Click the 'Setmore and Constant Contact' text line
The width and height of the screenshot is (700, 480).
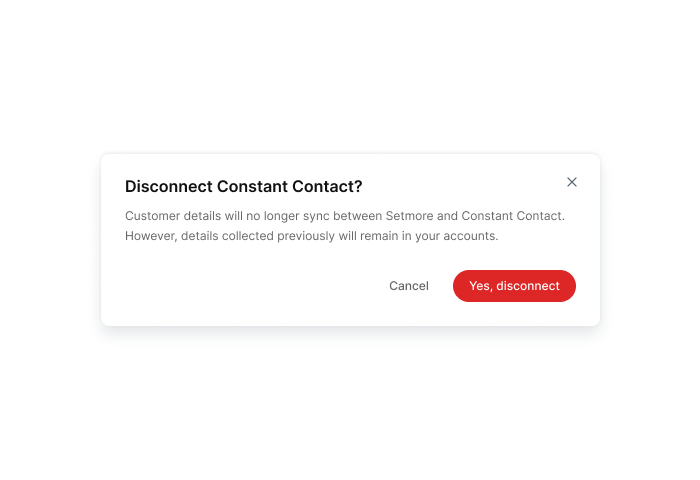pyautogui.click(x=345, y=216)
